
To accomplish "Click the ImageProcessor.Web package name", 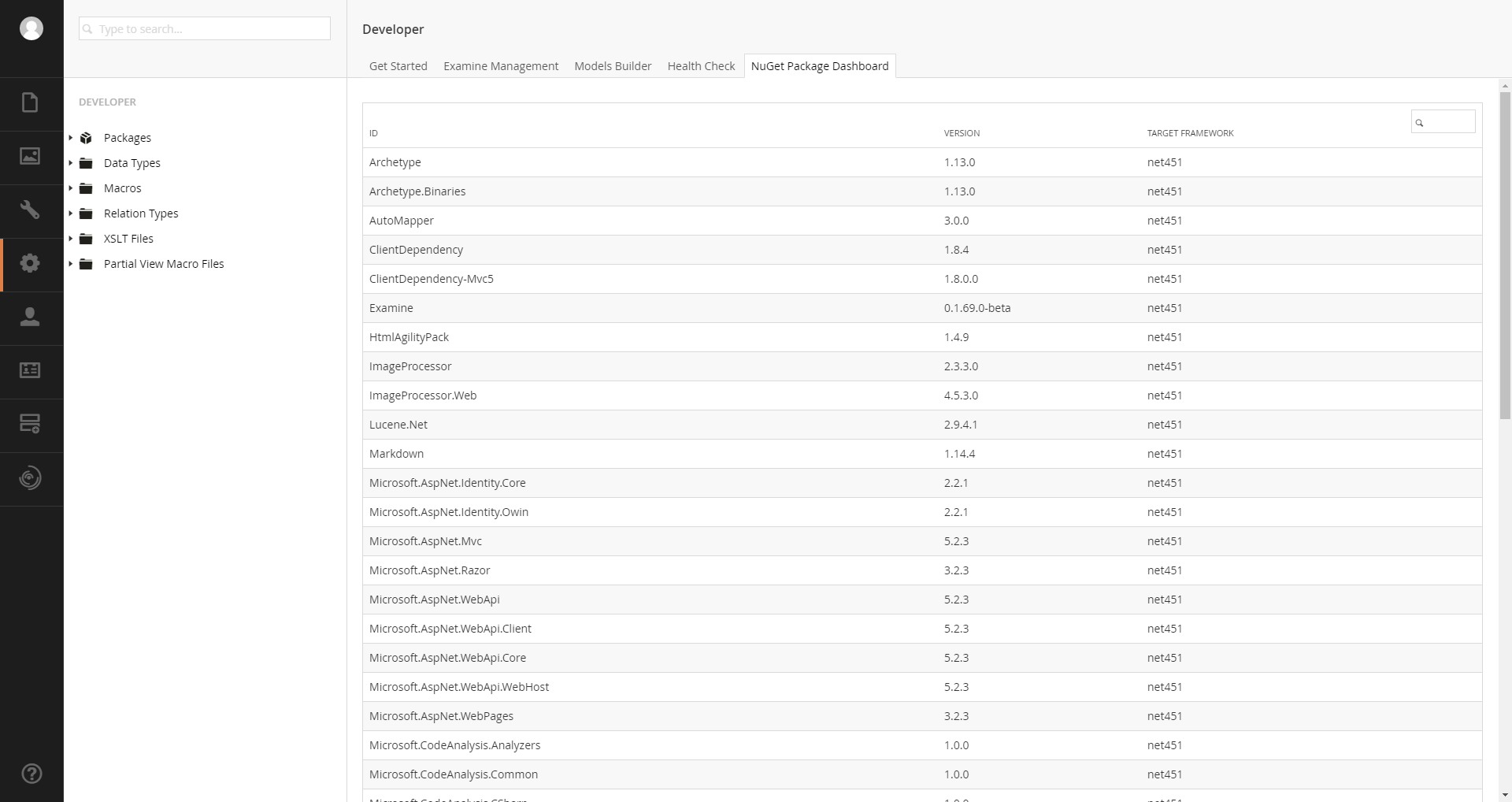I will [x=423, y=395].
